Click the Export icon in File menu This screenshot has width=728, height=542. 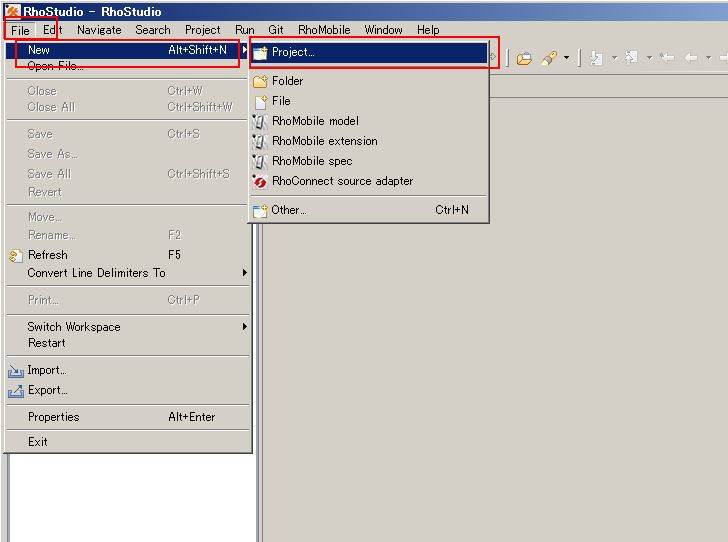click(x=16, y=391)
